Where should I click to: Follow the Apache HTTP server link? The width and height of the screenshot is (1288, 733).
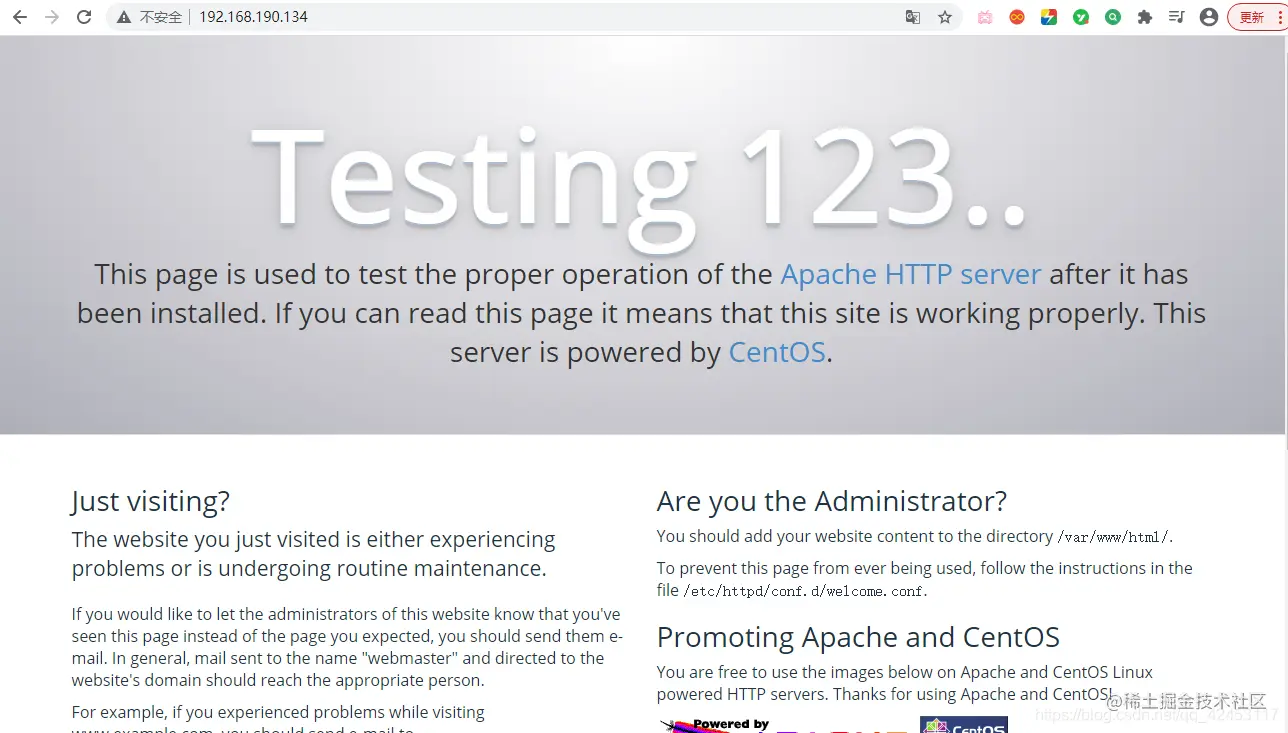[911, 274]
